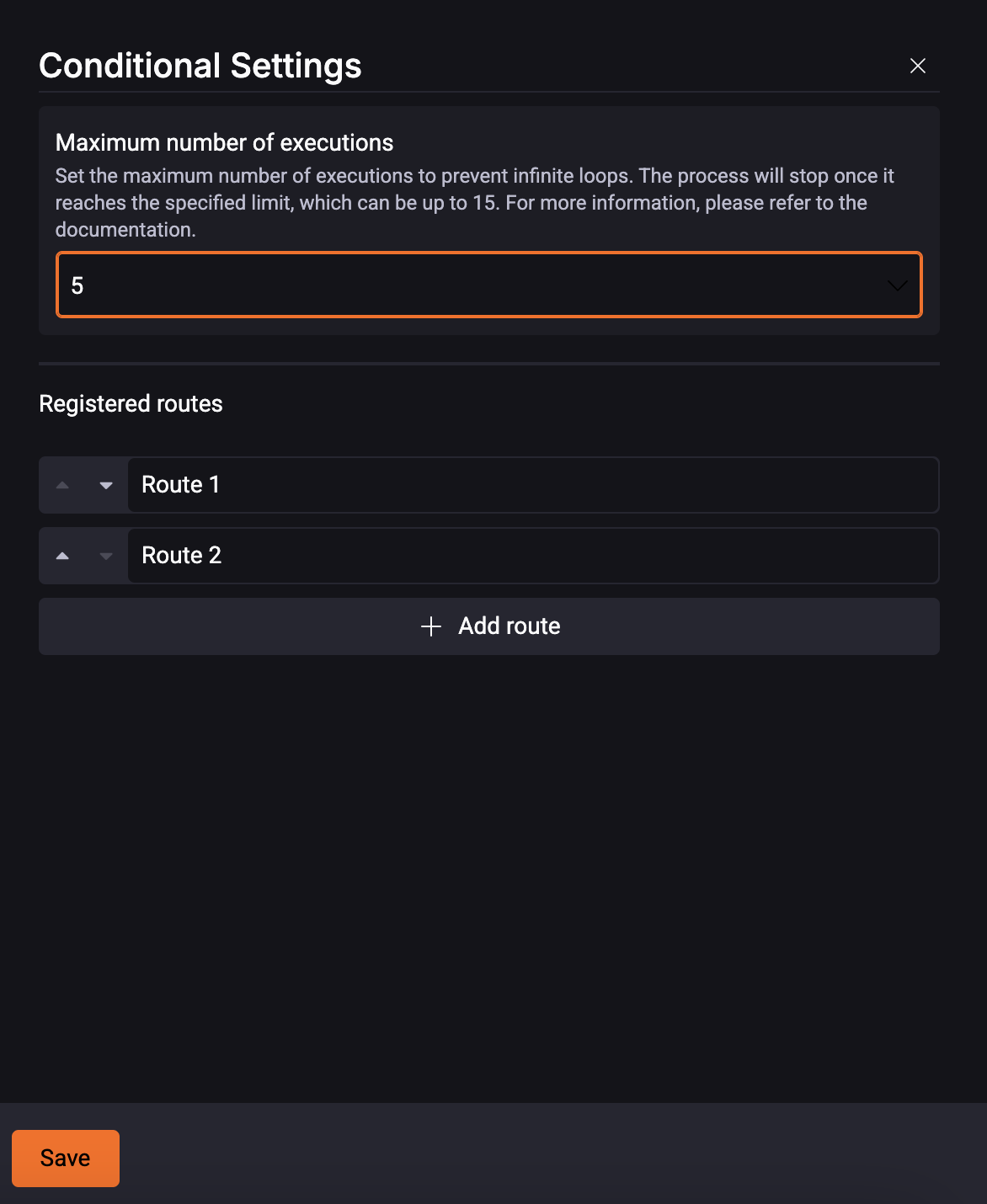Click the plus icon beside Add route
987x1204 pixels.
click(x=431, y=626)
